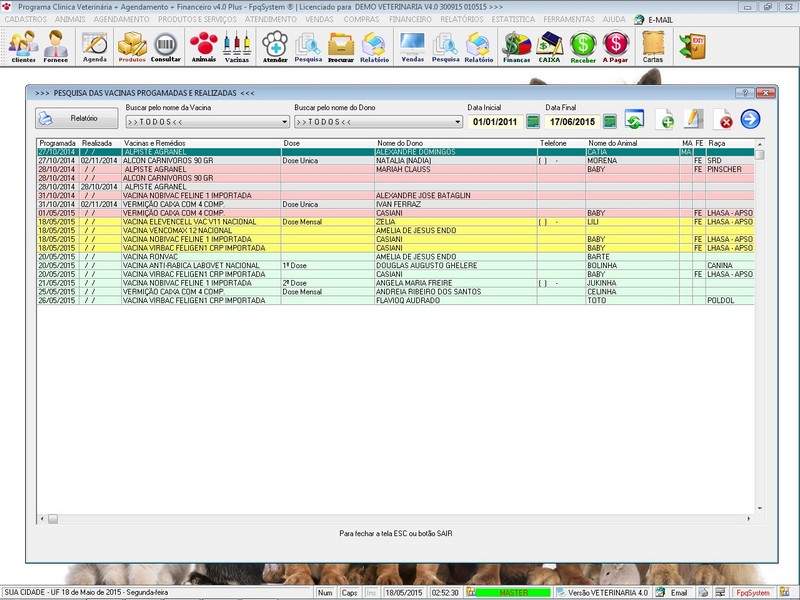
Task: Select the ALEXANDRE DOMINGOS row
Action: point(395,152)
